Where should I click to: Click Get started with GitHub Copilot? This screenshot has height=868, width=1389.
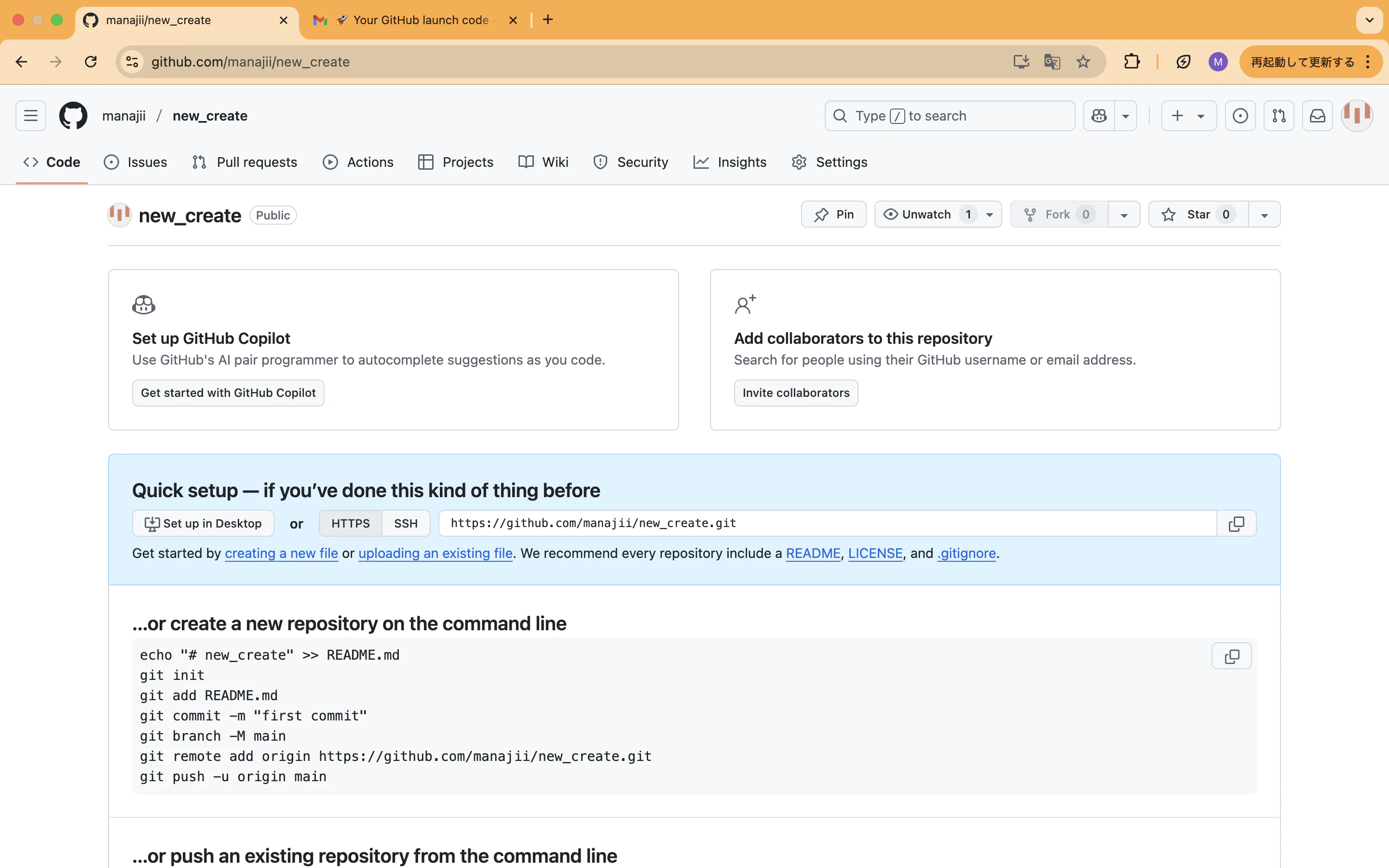(x=228, y=393)
